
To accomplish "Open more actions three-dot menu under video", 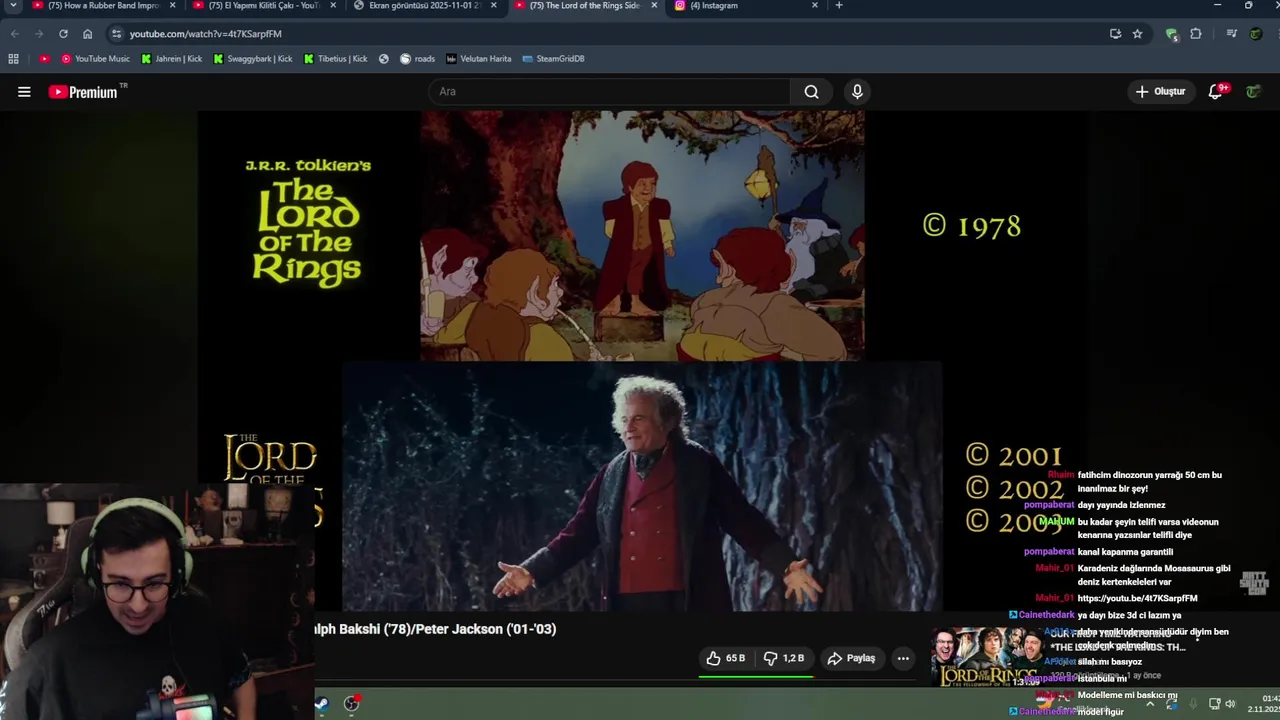I will coord(903,658).
